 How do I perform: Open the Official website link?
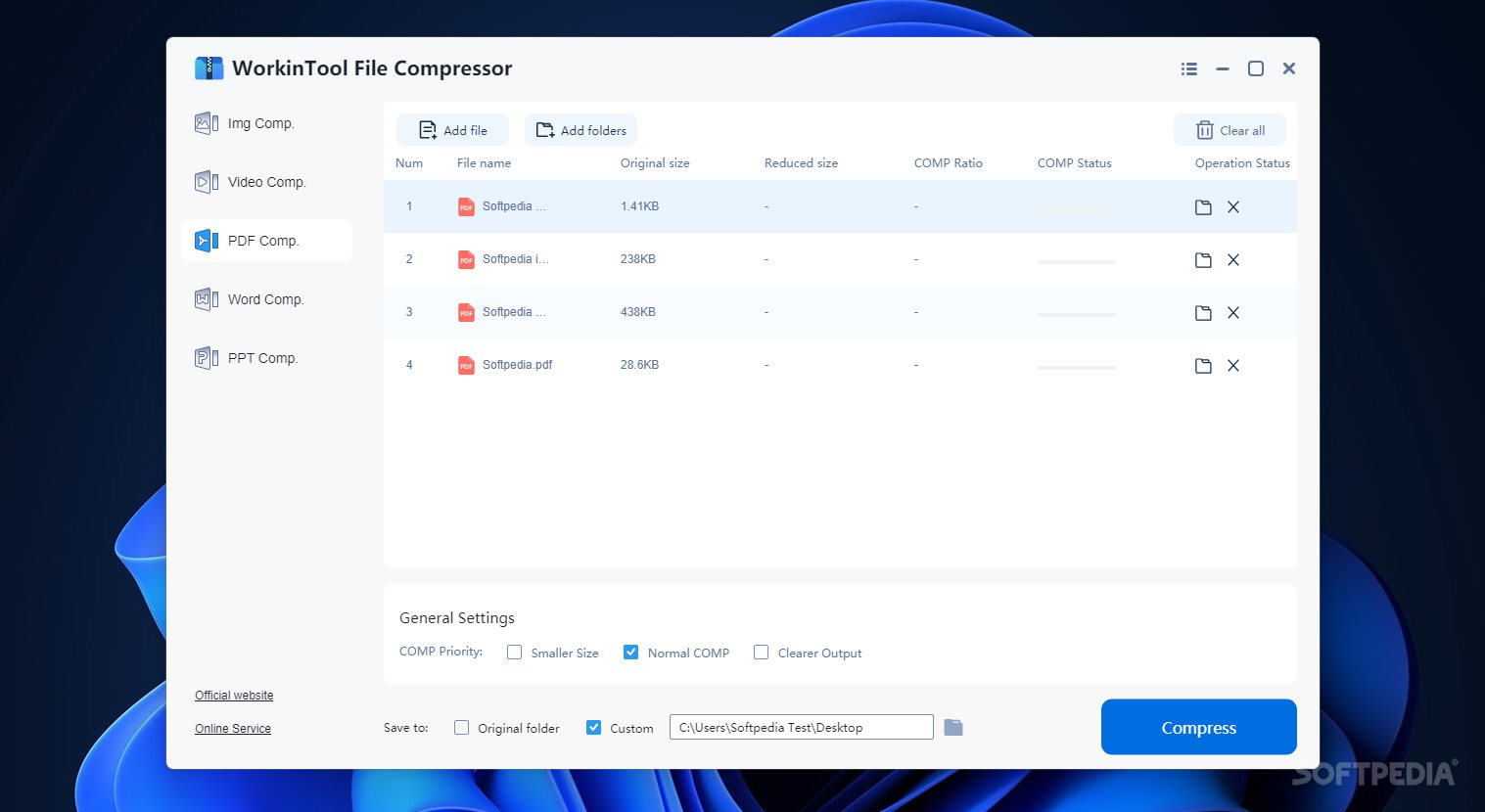tap(234, 696)
